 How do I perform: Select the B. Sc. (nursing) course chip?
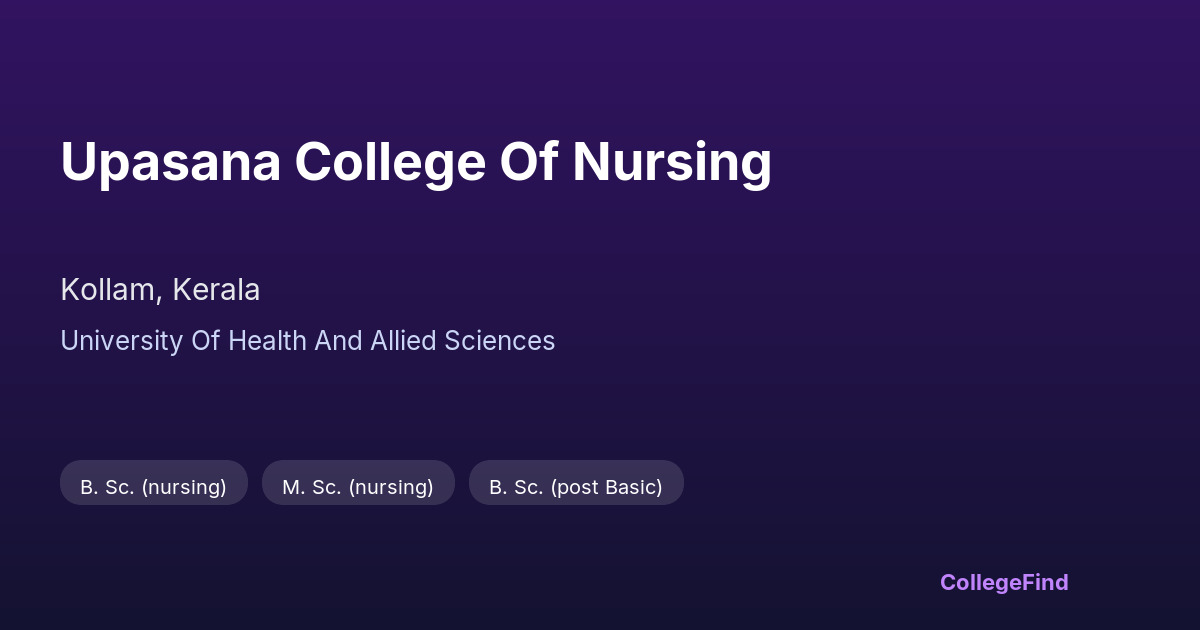153,487
